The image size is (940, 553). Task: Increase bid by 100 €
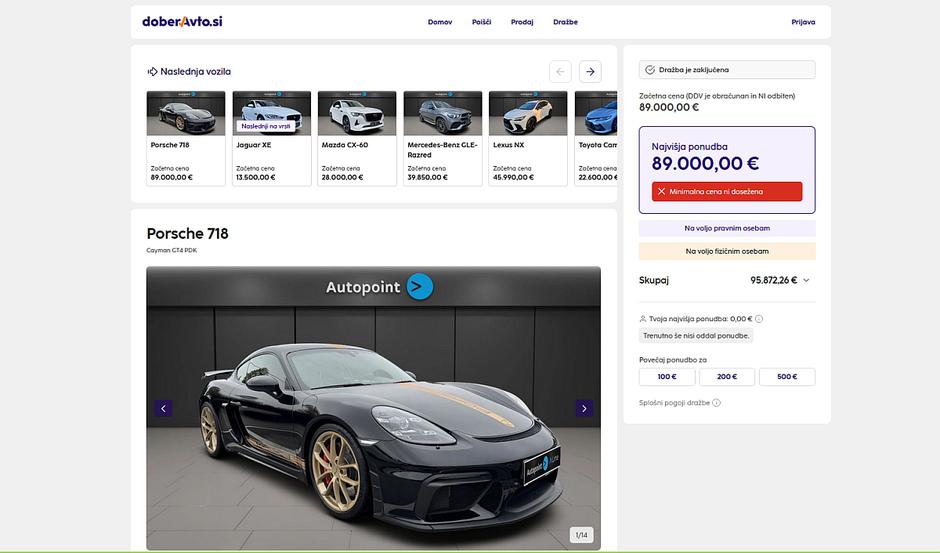pos(667,377)
